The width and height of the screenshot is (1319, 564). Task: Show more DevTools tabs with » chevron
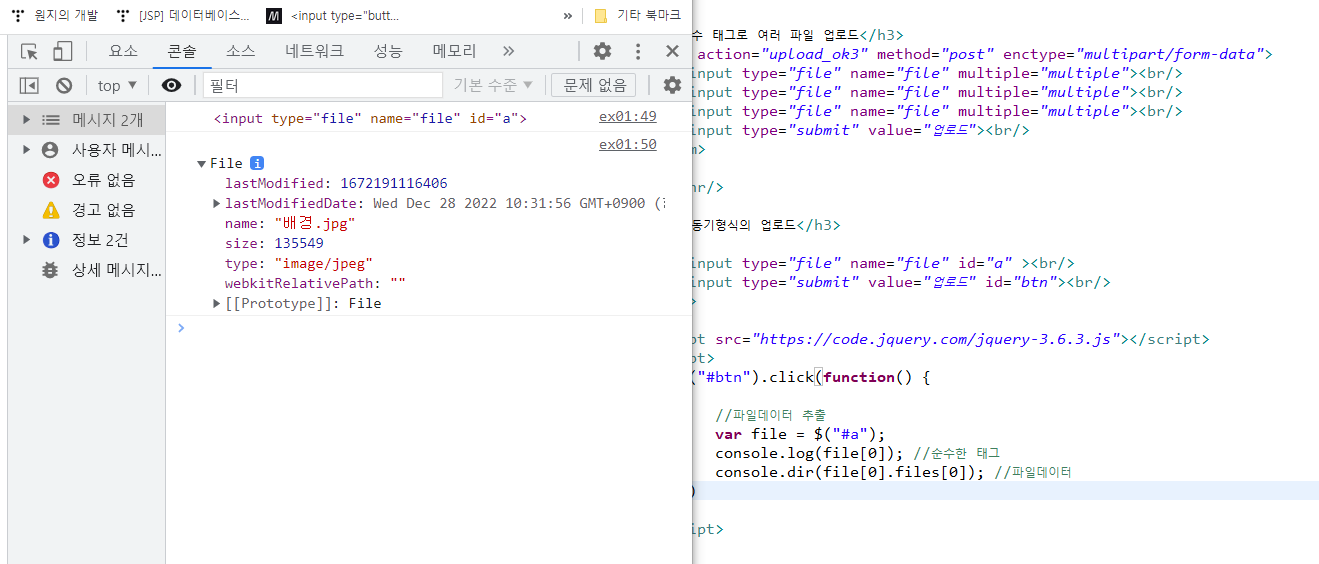(x=508, y=51)
